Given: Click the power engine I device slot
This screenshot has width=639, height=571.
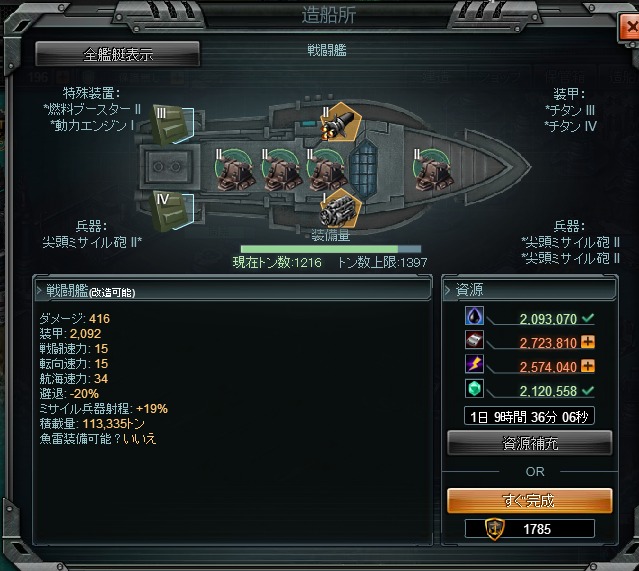Looking at the screenshot, I should (x=341, y=208).
